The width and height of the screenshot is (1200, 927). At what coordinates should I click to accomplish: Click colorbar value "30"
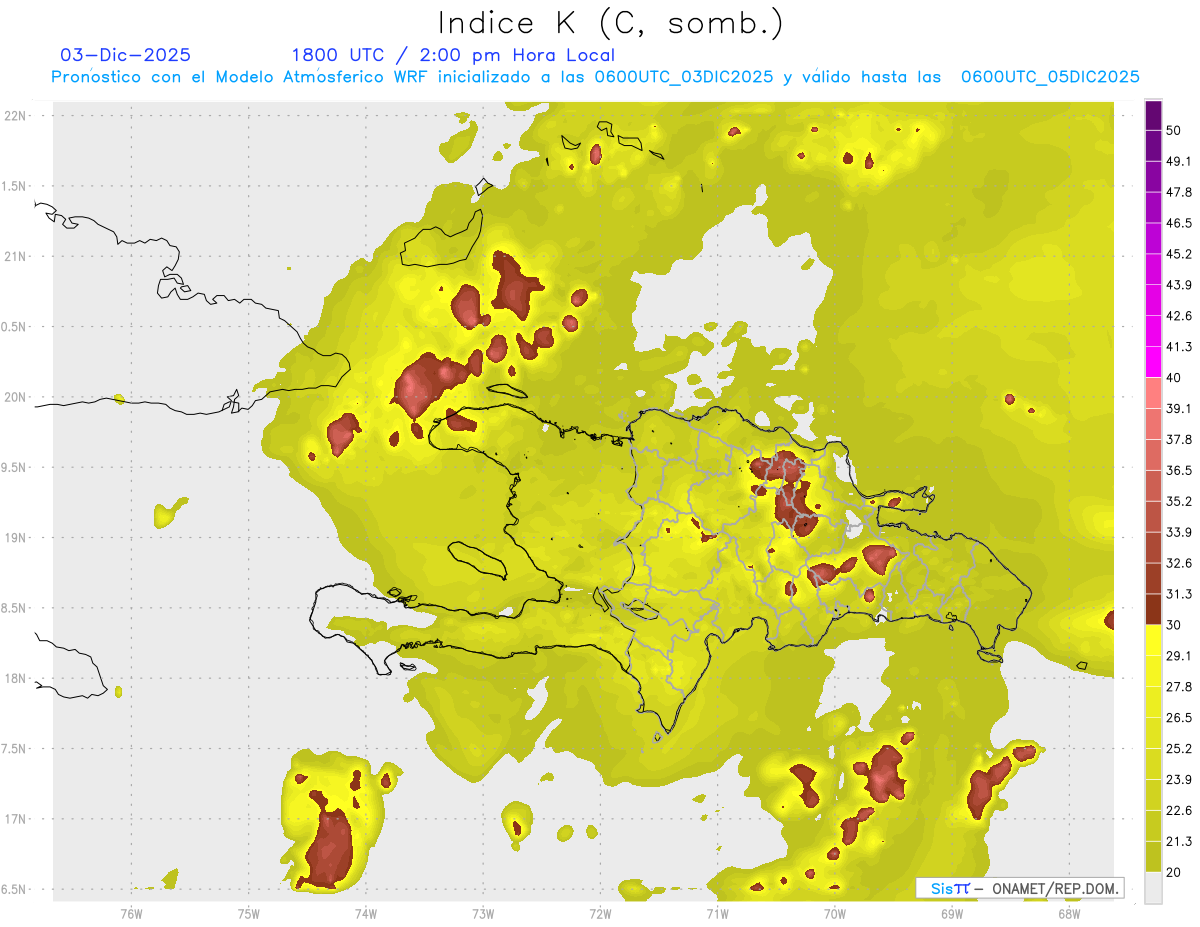click(x=1174, y=625)
